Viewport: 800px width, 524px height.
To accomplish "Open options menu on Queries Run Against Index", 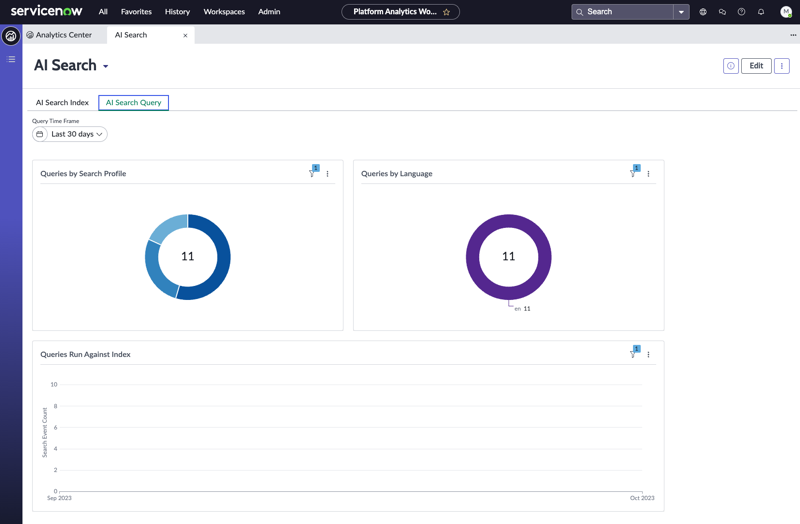I will pyautogui.click(x=648, y=355).
